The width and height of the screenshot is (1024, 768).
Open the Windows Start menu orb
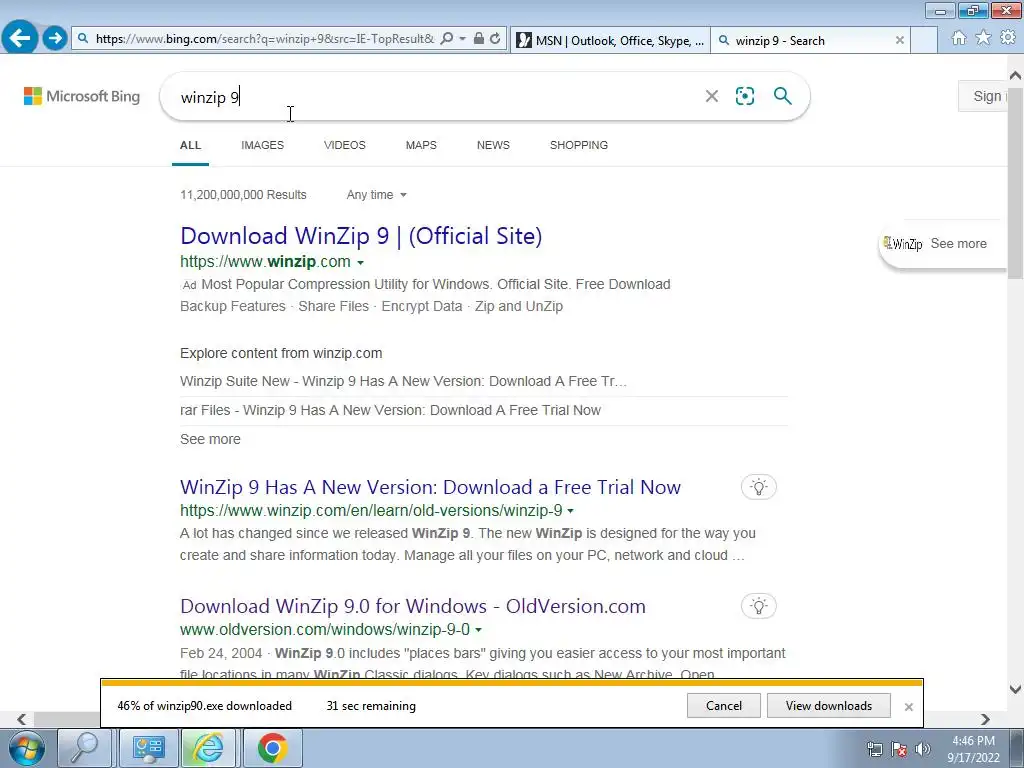click(x=26, y=748)
